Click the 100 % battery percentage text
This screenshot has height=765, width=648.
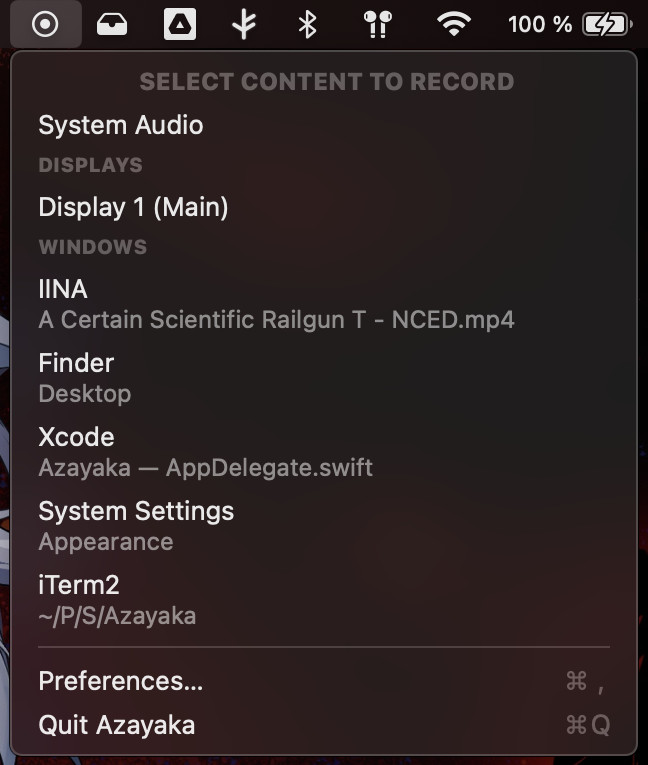(540, 24)
